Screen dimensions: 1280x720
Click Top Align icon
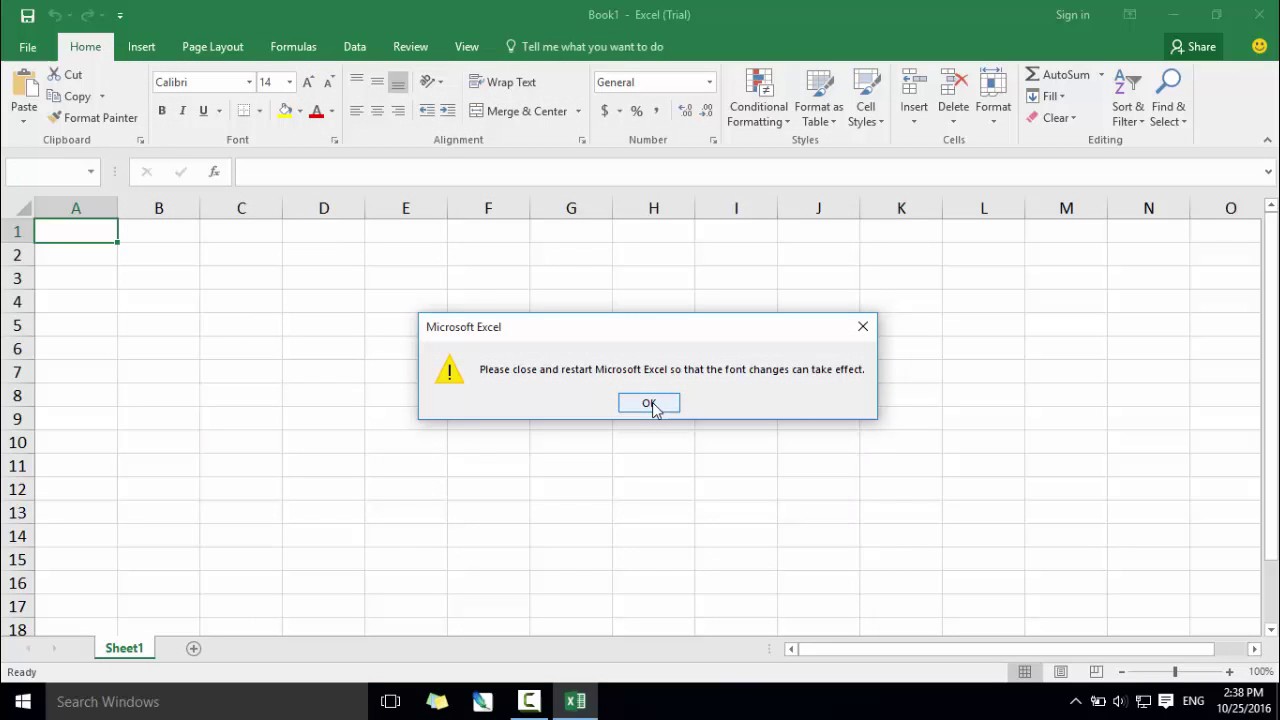pos(356,82)
